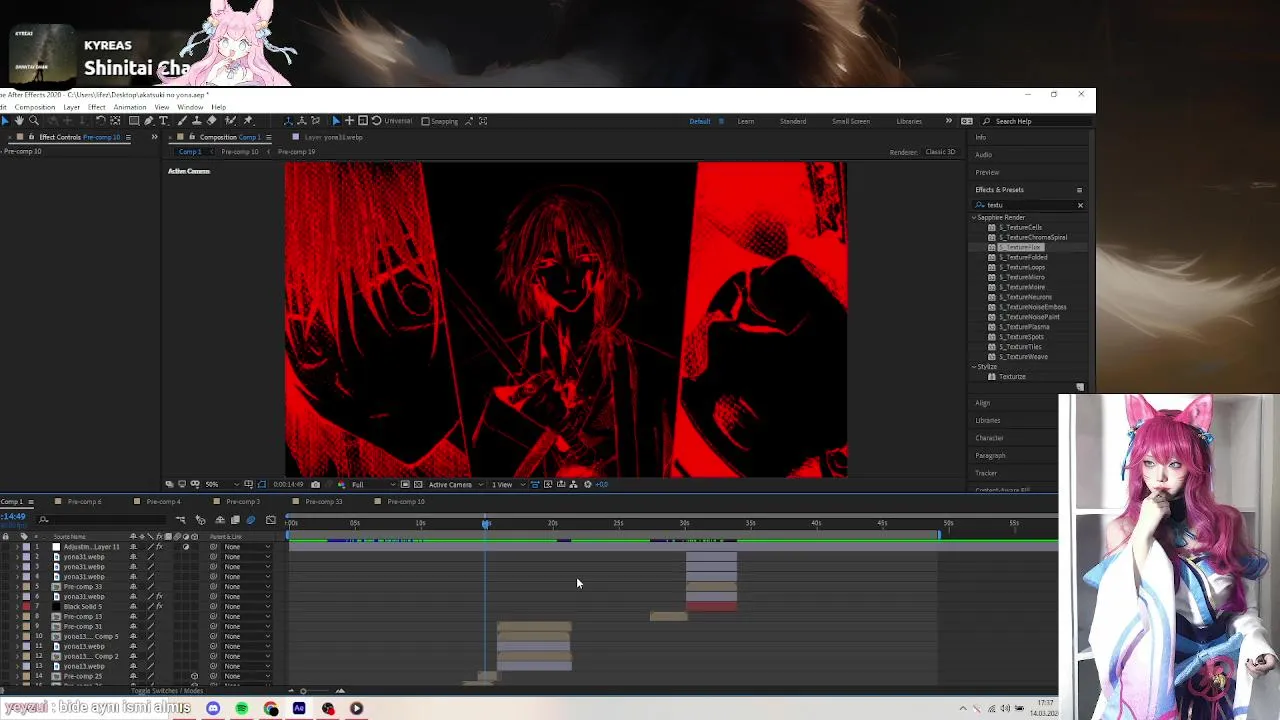Expand Black Solid 5 layer properties
1280x720 pixels.
(18, 607)
